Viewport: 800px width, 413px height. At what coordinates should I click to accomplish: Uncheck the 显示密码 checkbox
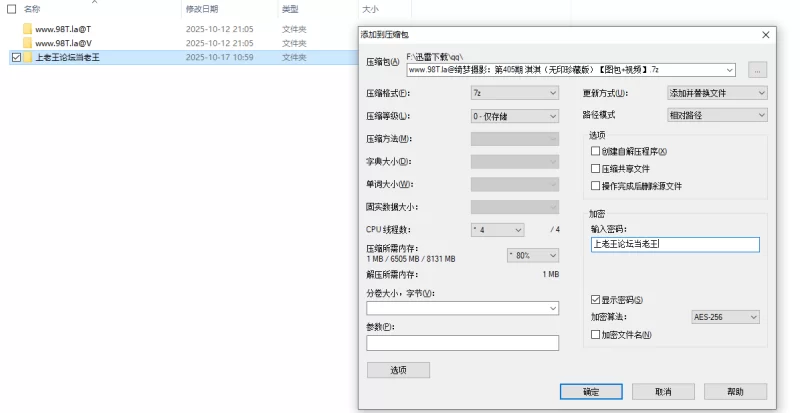(596, 299)
